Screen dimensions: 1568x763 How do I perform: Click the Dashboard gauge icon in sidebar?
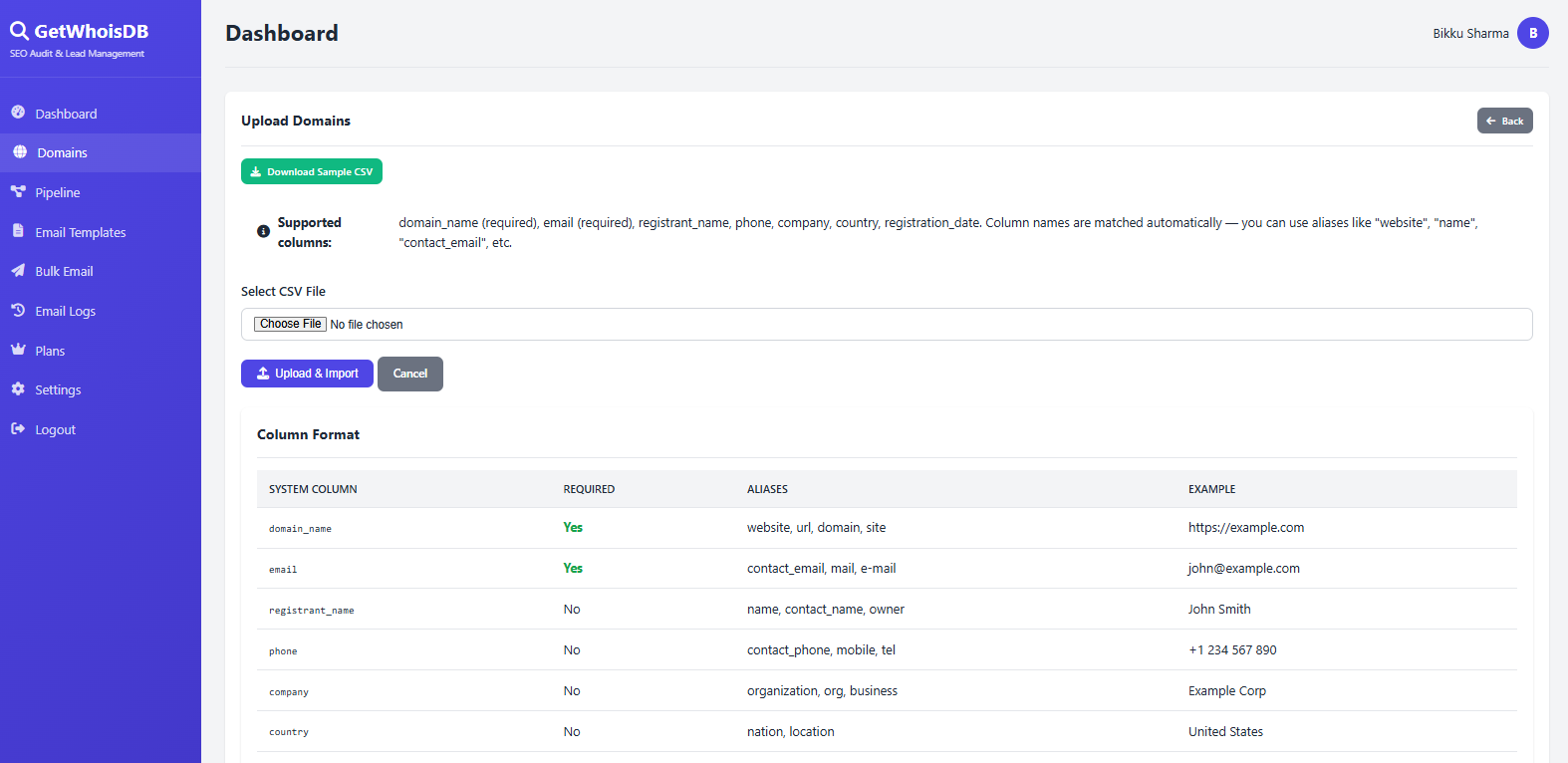[18, 113]
